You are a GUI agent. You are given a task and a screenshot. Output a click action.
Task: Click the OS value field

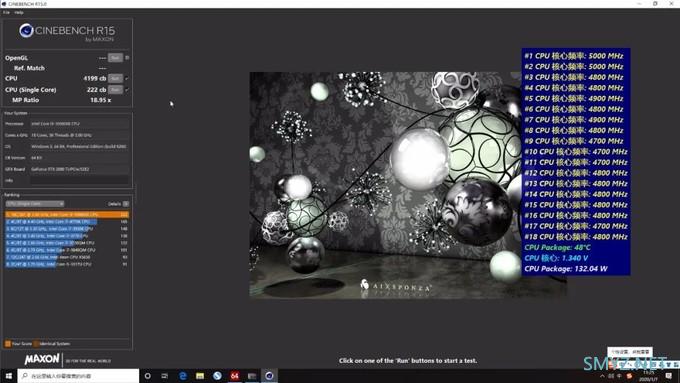(79, 147)
